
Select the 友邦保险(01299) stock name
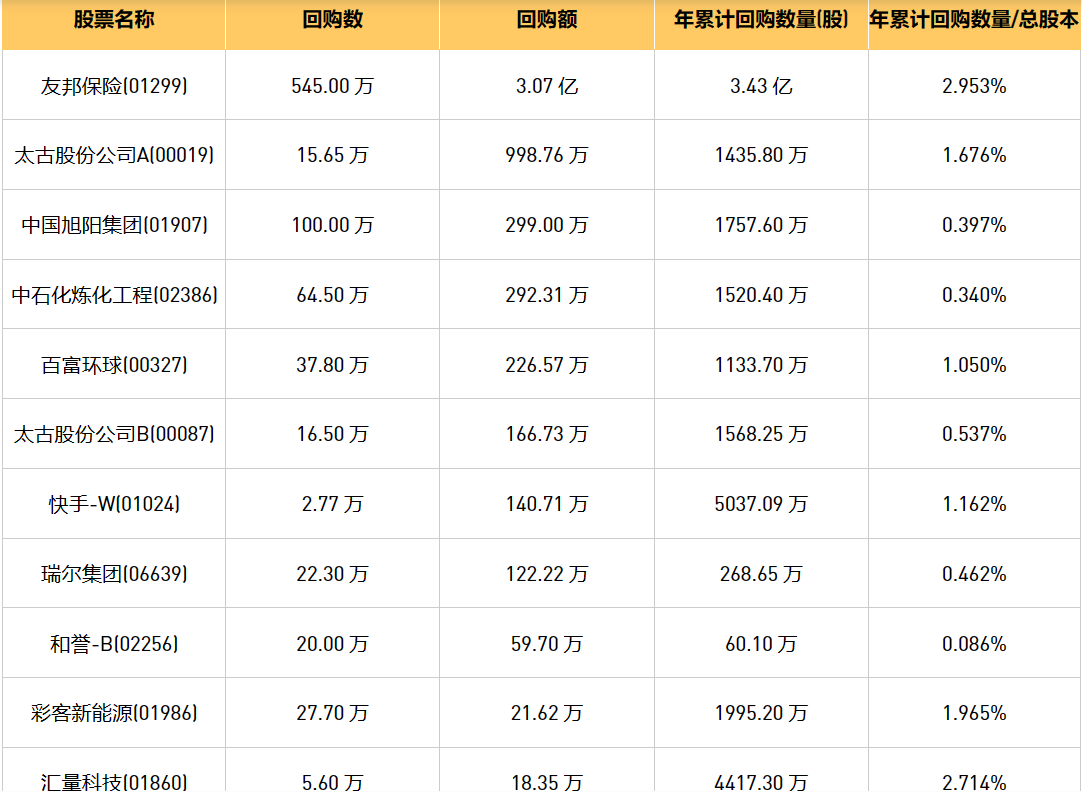[114, 86]
